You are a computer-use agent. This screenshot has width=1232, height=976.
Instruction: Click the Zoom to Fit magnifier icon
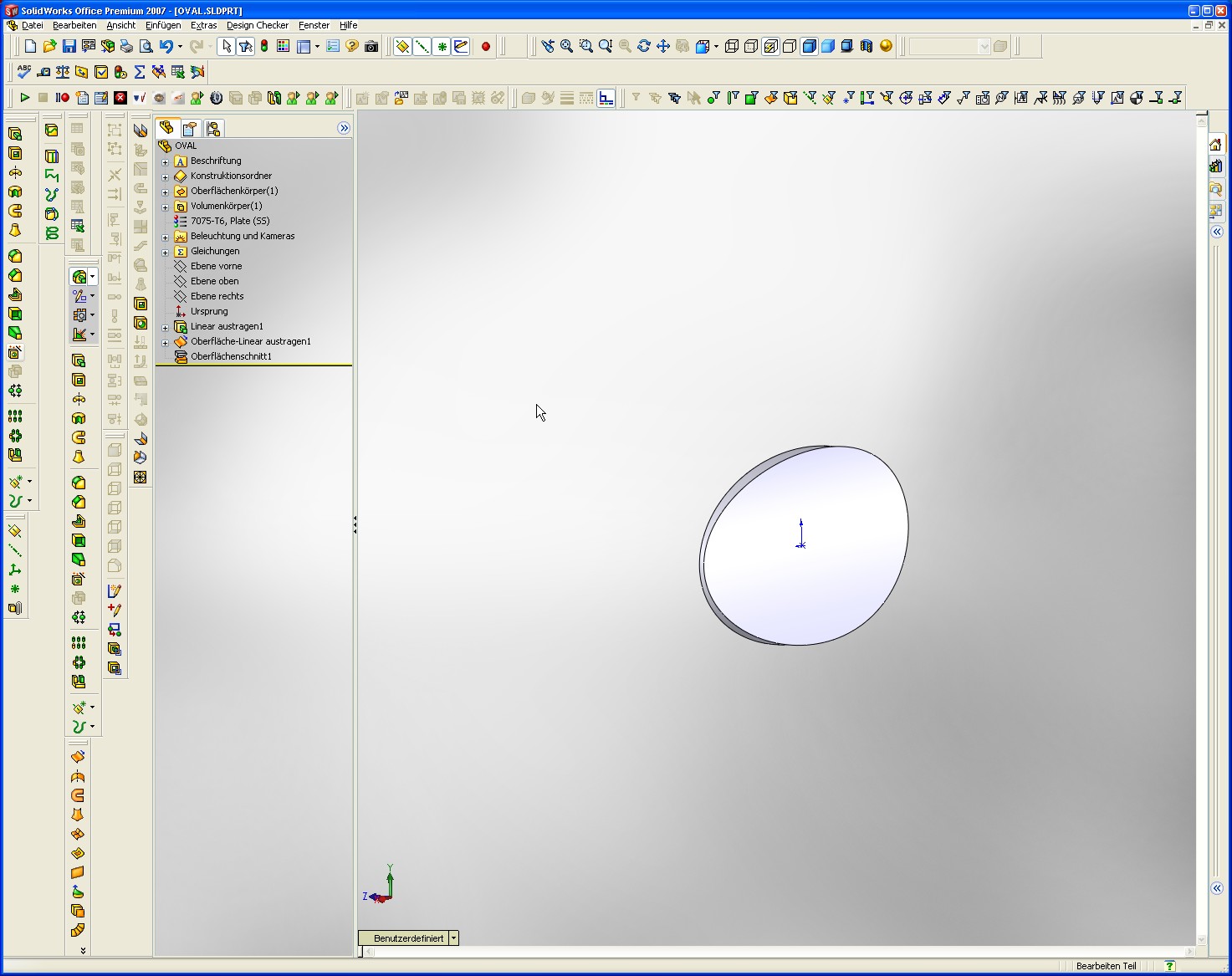pos(566,46)
